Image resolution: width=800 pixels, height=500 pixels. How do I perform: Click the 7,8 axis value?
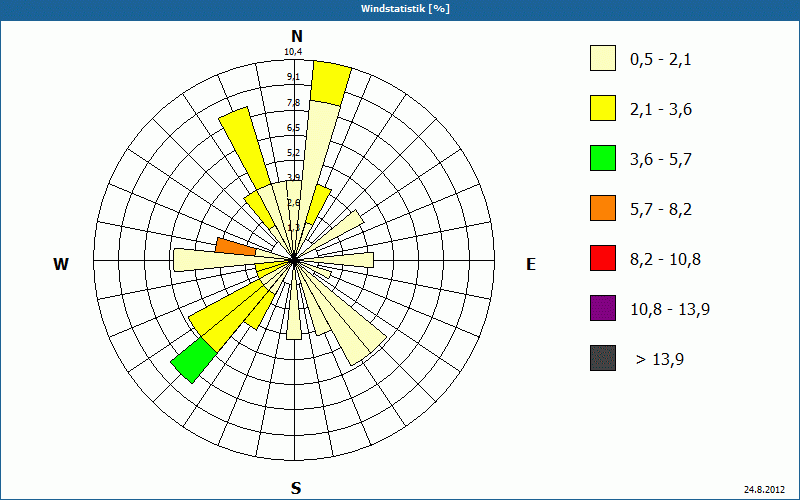click(293, 103)
